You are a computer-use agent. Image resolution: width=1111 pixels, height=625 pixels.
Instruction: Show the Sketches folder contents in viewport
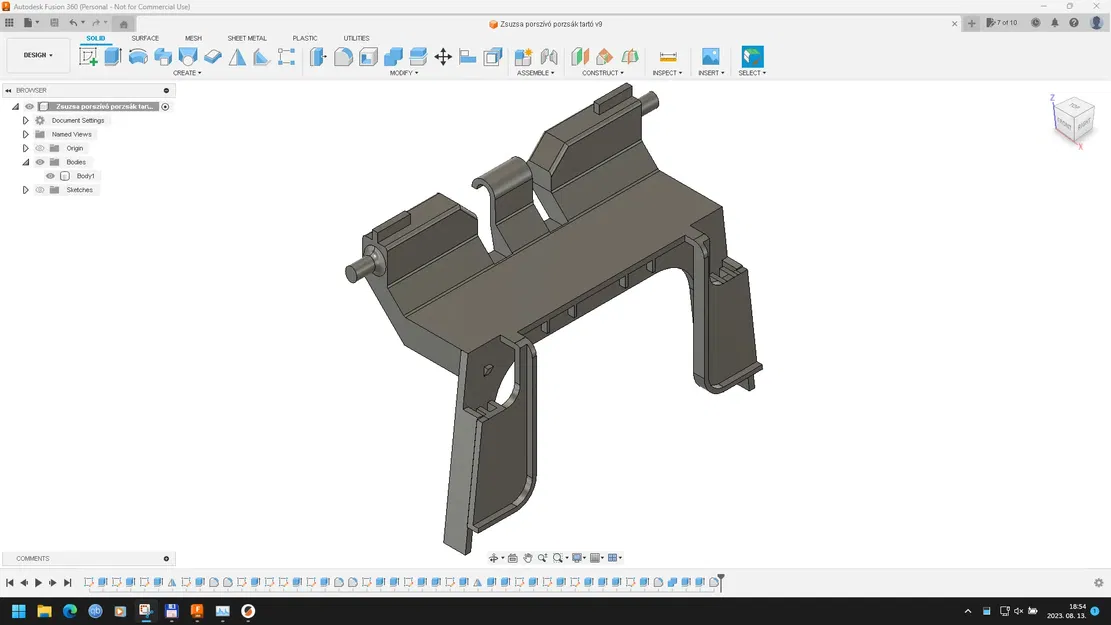coord(40,189)
